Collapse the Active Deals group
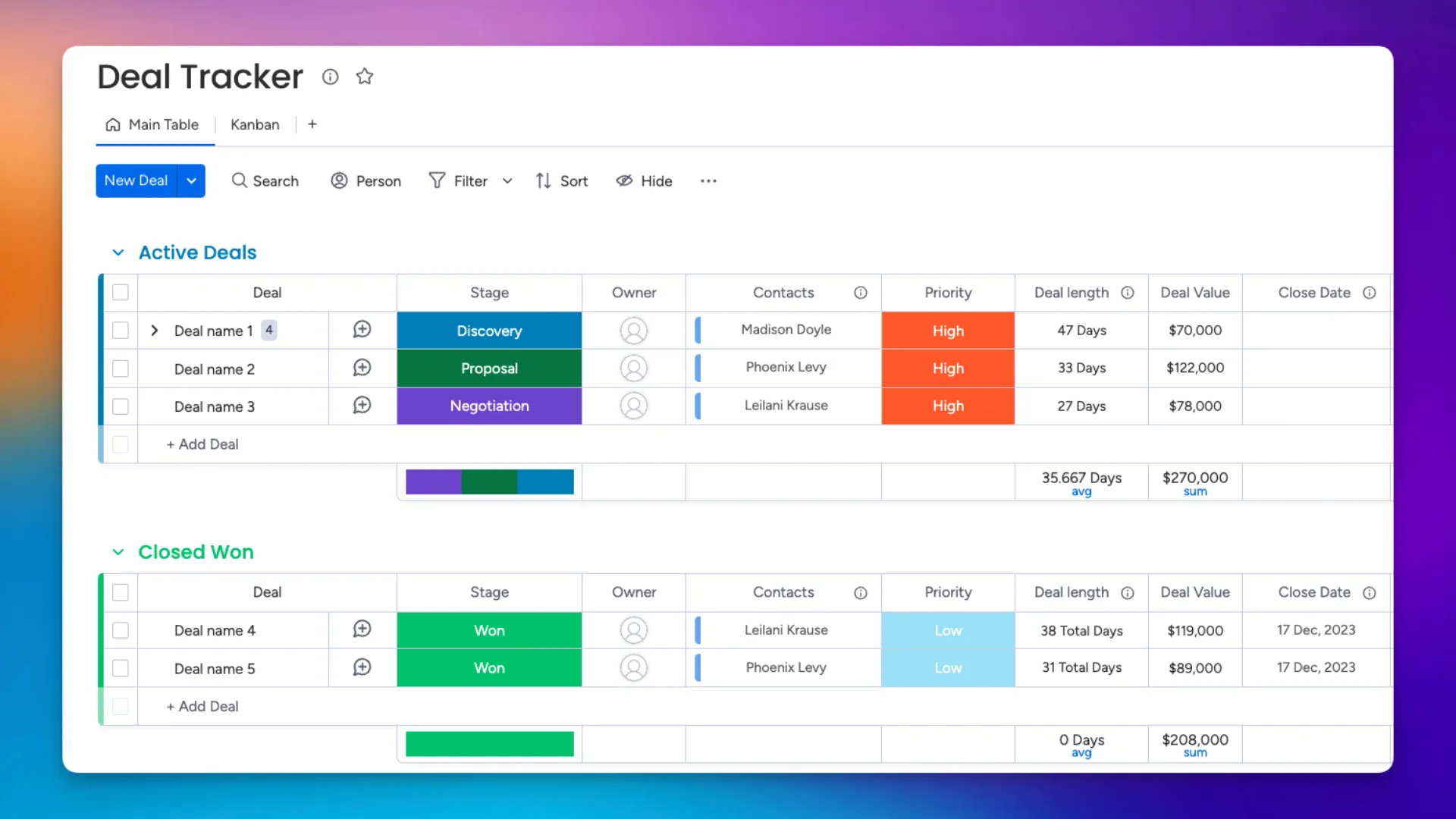Viewport: 1456px width, 819px height. (118, 253)
